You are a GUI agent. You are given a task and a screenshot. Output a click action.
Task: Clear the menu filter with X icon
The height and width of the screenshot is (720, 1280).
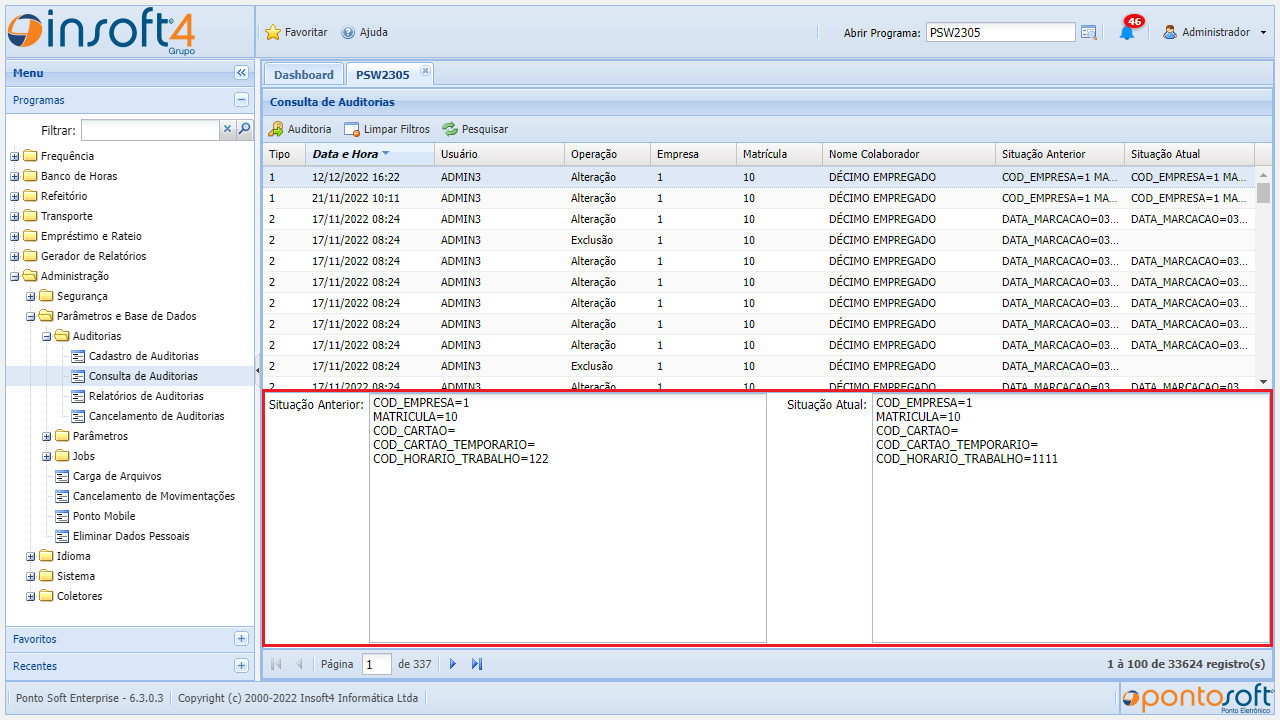pos(227,129)
